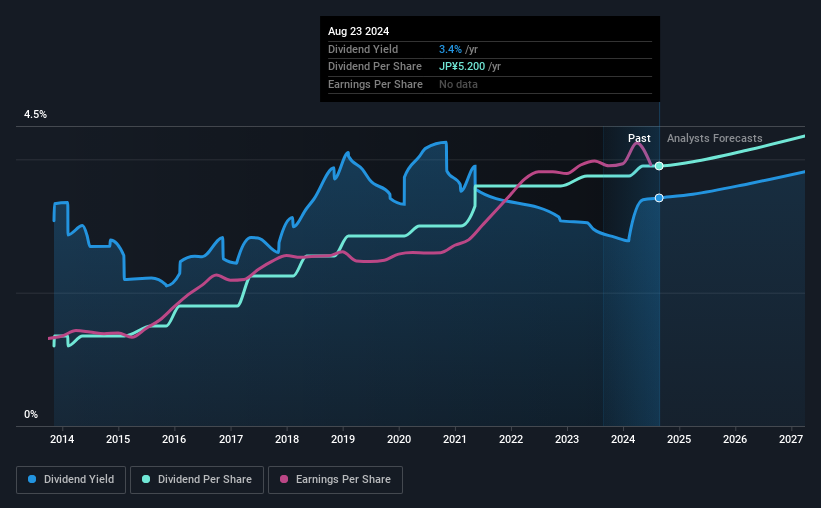Click the blue data point marker on Dividend Yield line

pyautogui.click(x=659, y=198)
